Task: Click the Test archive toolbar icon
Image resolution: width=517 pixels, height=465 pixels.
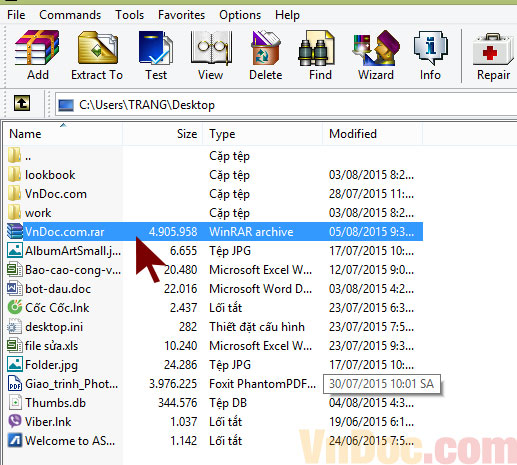Action: [156, 48]
